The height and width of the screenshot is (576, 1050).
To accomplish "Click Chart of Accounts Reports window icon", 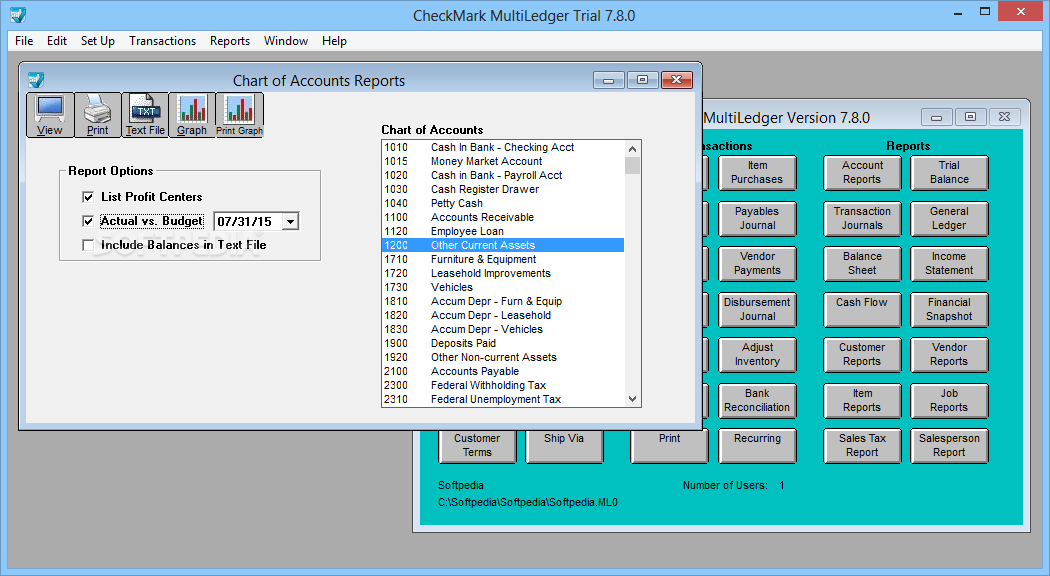I will [x=36, y=80].
